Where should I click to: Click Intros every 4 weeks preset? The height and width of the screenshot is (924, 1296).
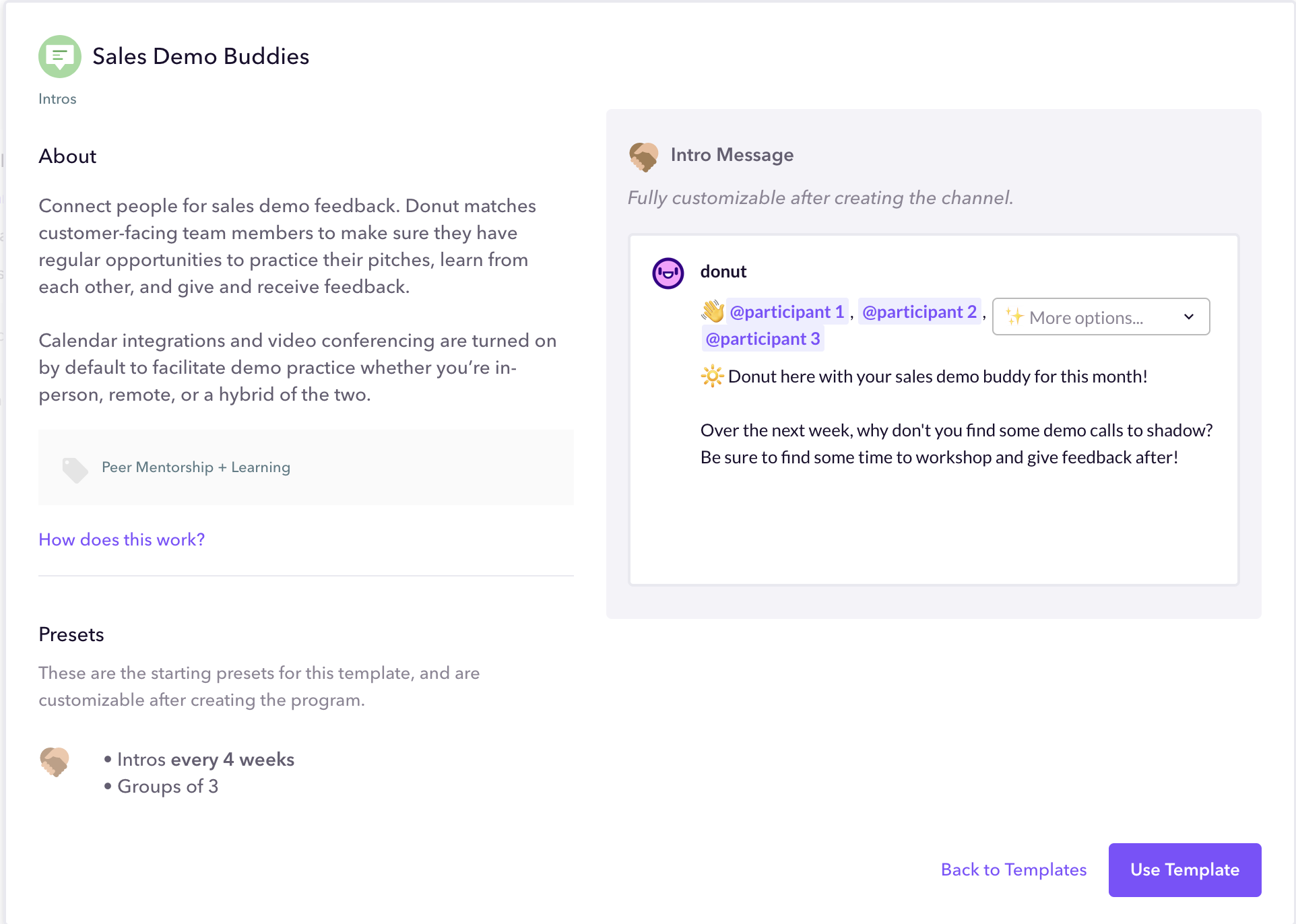(205, 760)
